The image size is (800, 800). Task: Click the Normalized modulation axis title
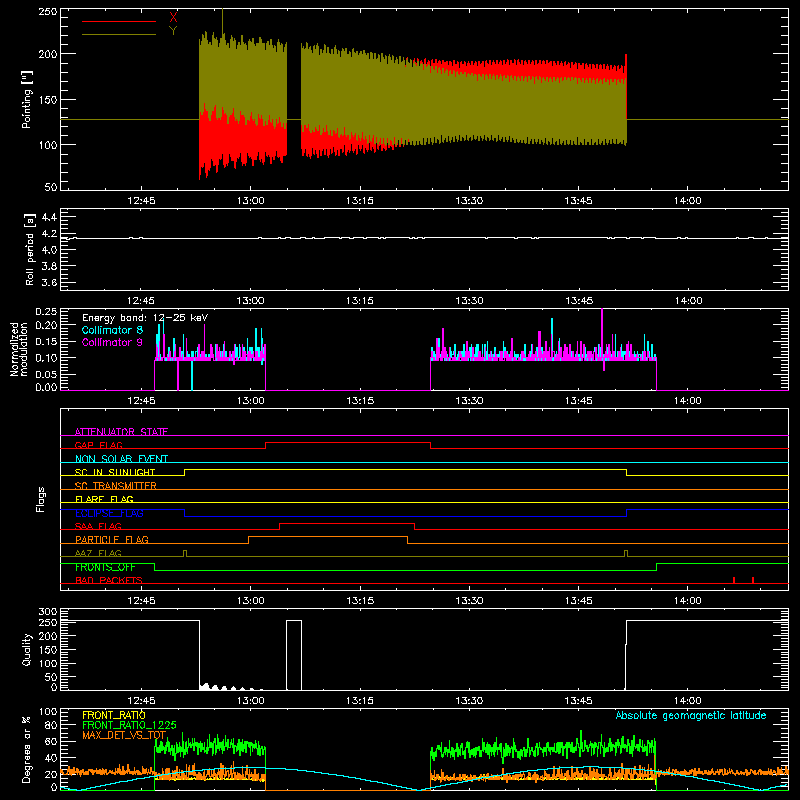point(18,349)
